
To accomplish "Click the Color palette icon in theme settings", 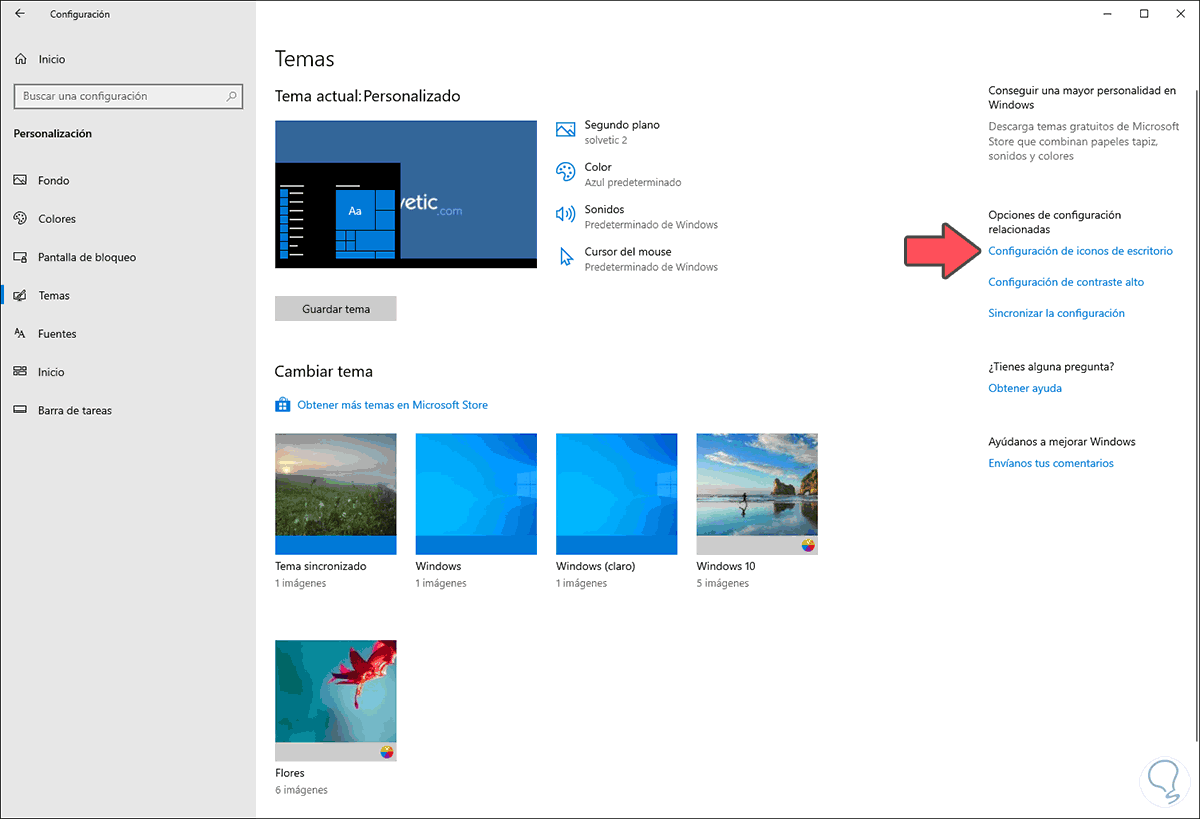I will tap(566, 172).
